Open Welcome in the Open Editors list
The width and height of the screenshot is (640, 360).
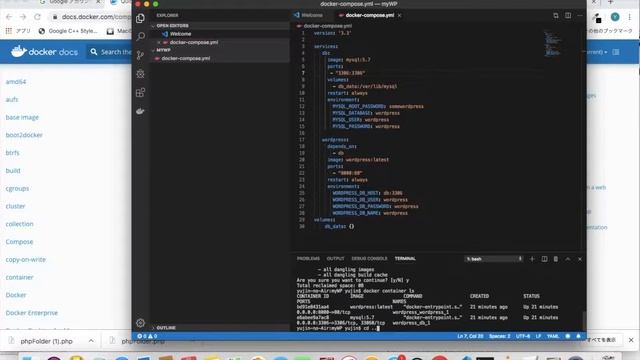[180, 34]
